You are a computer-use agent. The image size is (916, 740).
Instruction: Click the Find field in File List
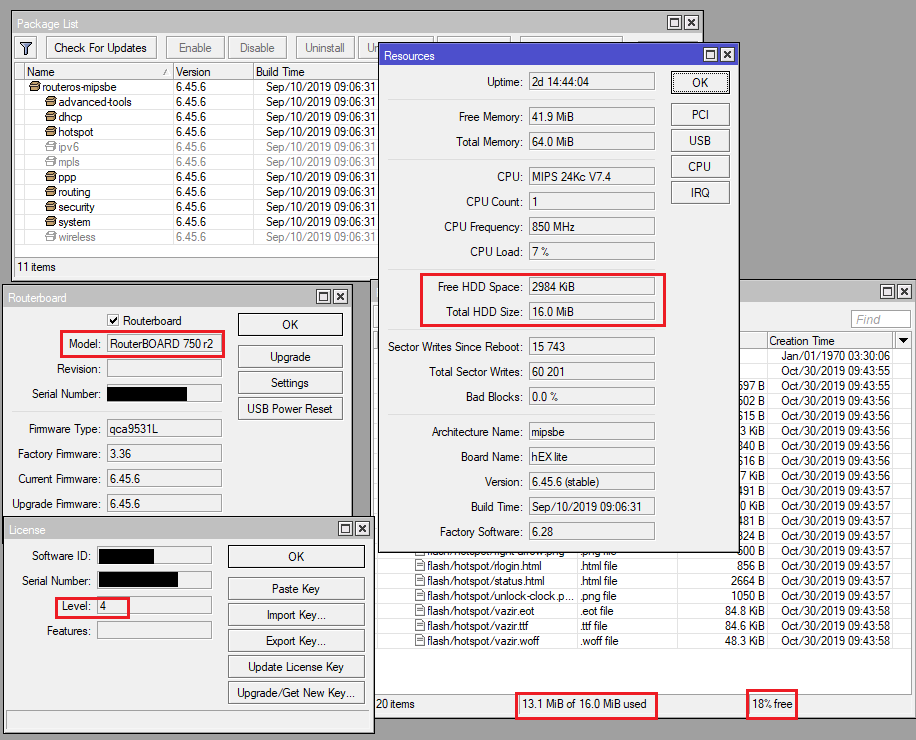click(880, 319)
